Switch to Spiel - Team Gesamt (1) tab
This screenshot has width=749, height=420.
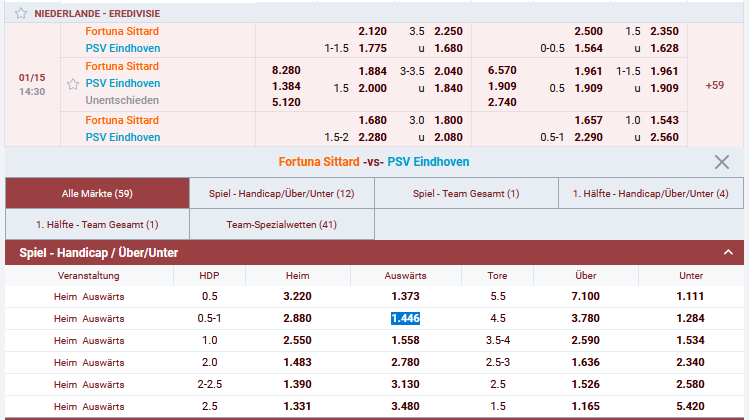(x=466, y=194)
